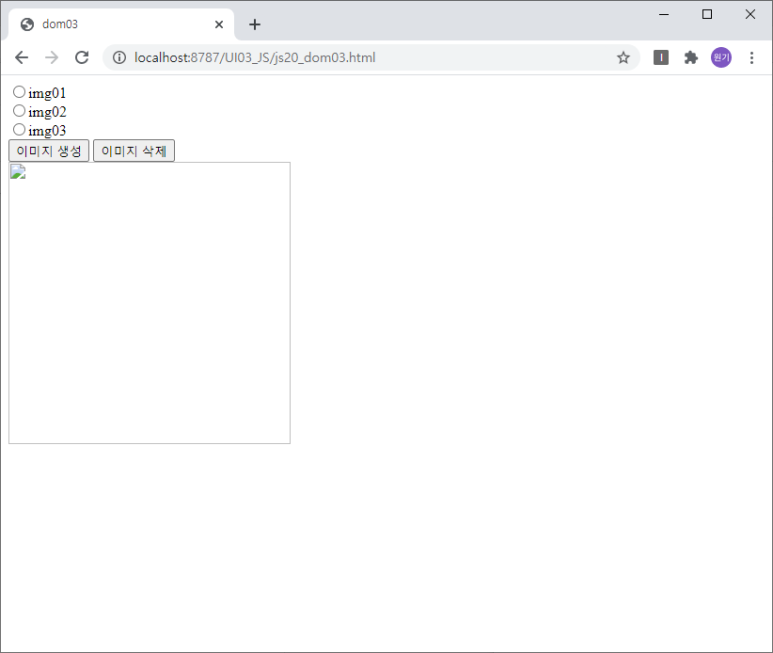Select the img03 radio button

[19, 129]
